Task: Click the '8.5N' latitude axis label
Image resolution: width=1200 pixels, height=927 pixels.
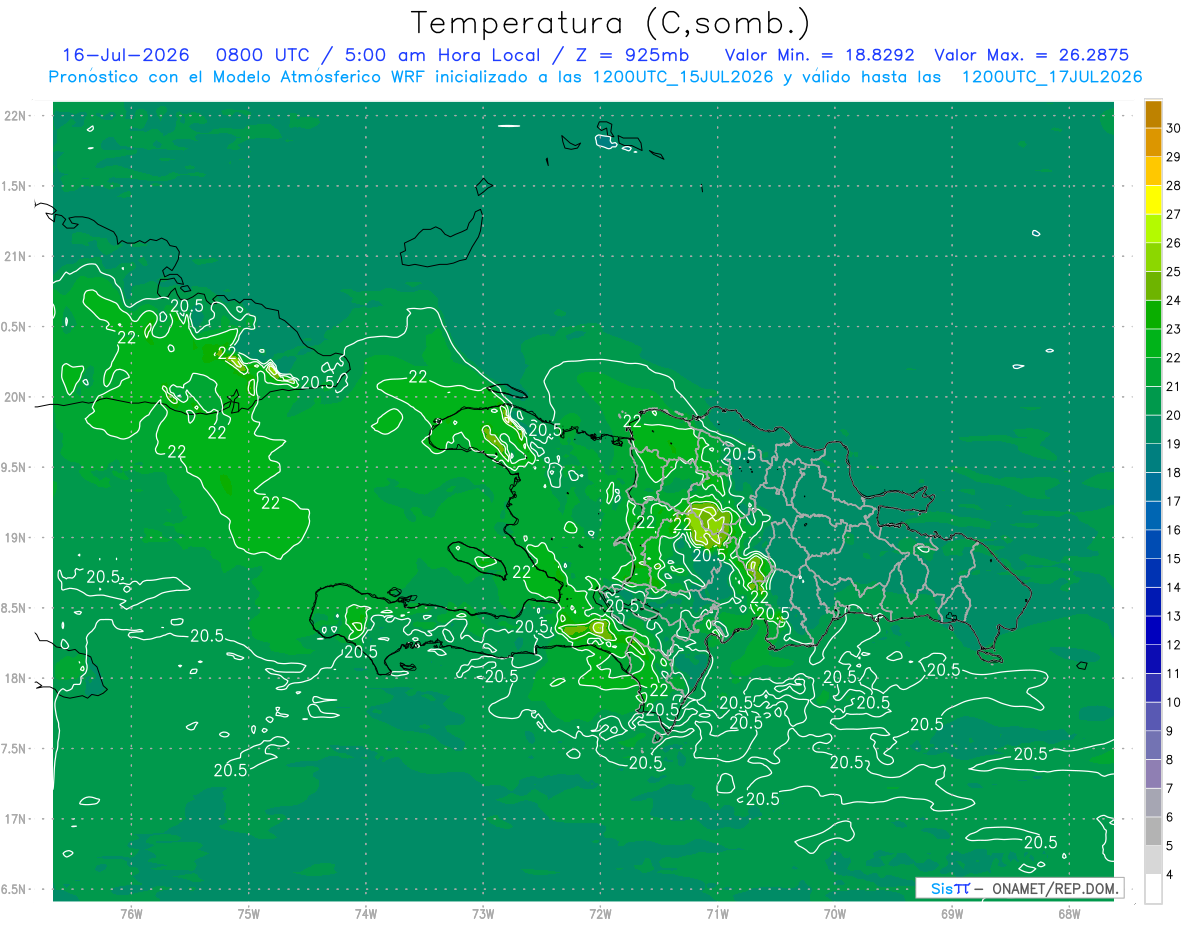Action: click(x=16, y=608)
